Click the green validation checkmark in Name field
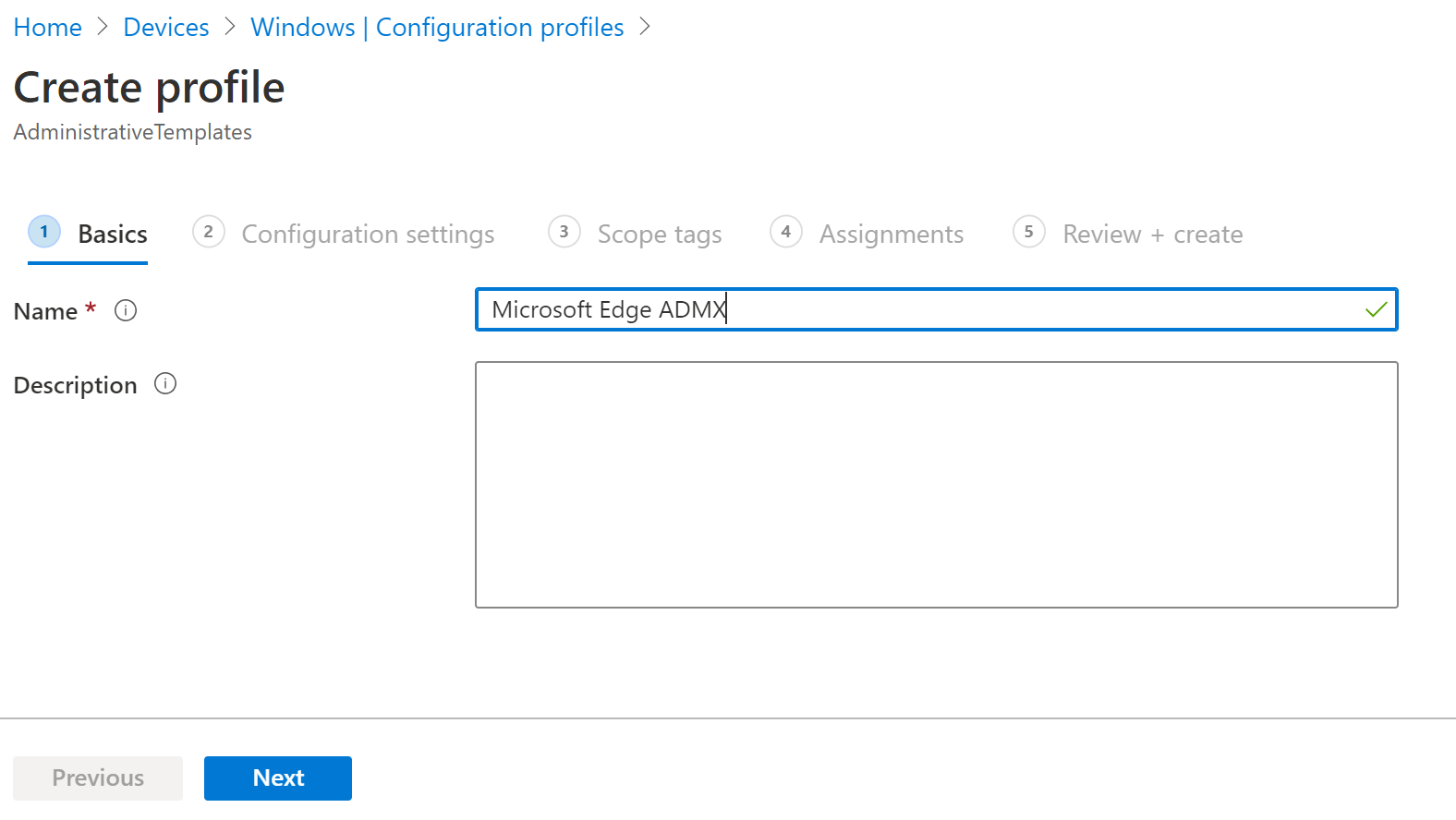Viewport: 1456px width, 820px height. pos(1376,309)
